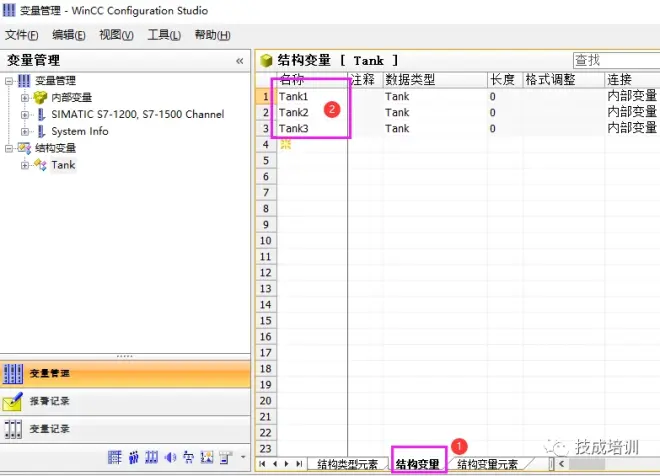Open the 变量记录 editor
The image size is (660, 476).
tap(125, 429)
